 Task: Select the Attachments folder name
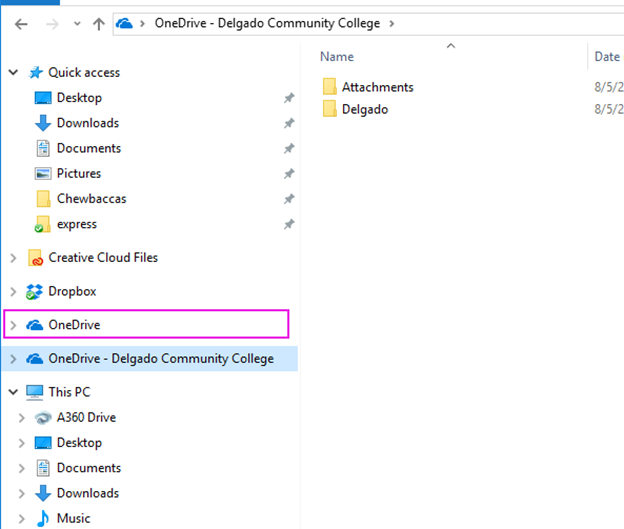pos(378,87)
